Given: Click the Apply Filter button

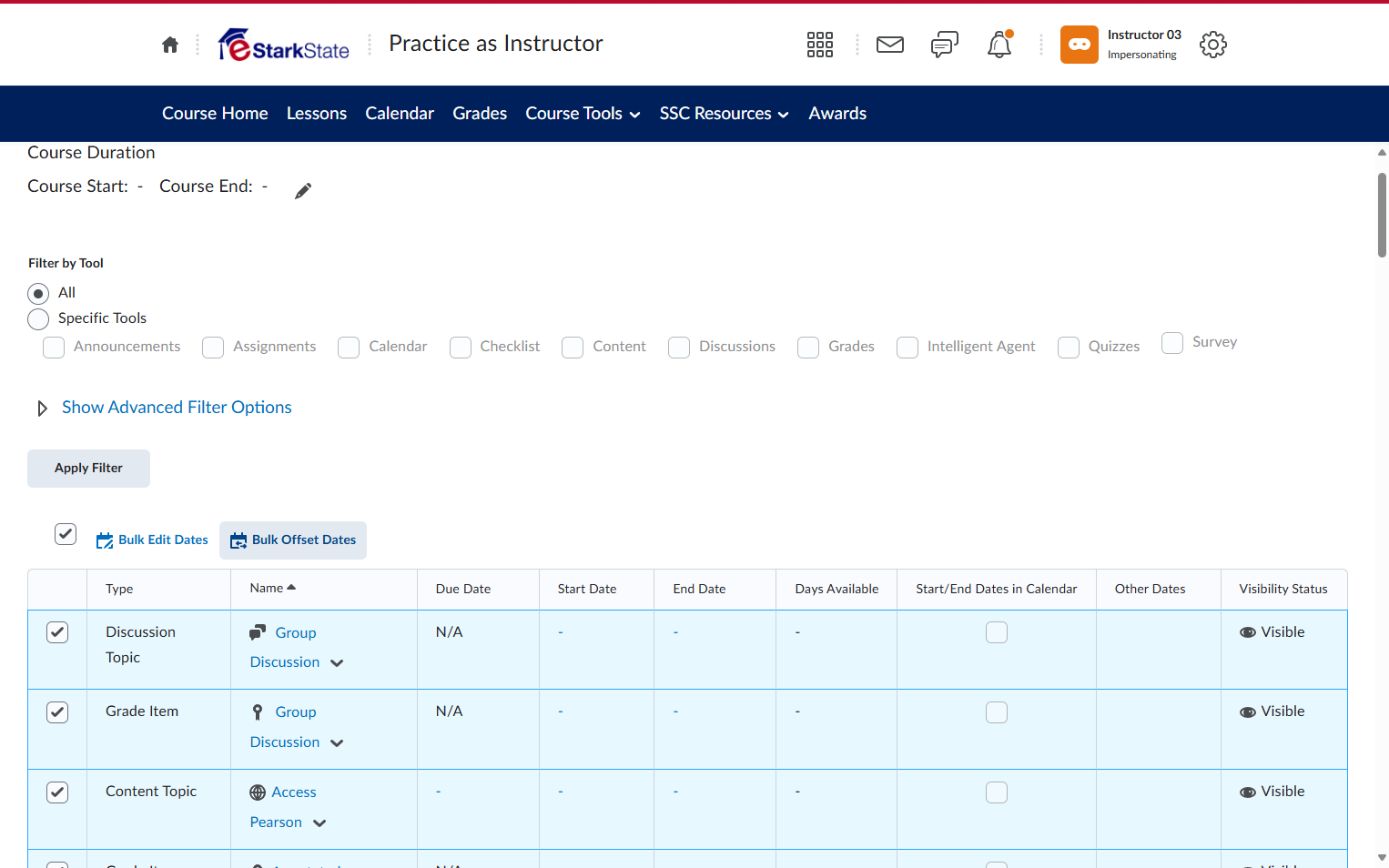Looking at the screenshot, I should (88, 469).
